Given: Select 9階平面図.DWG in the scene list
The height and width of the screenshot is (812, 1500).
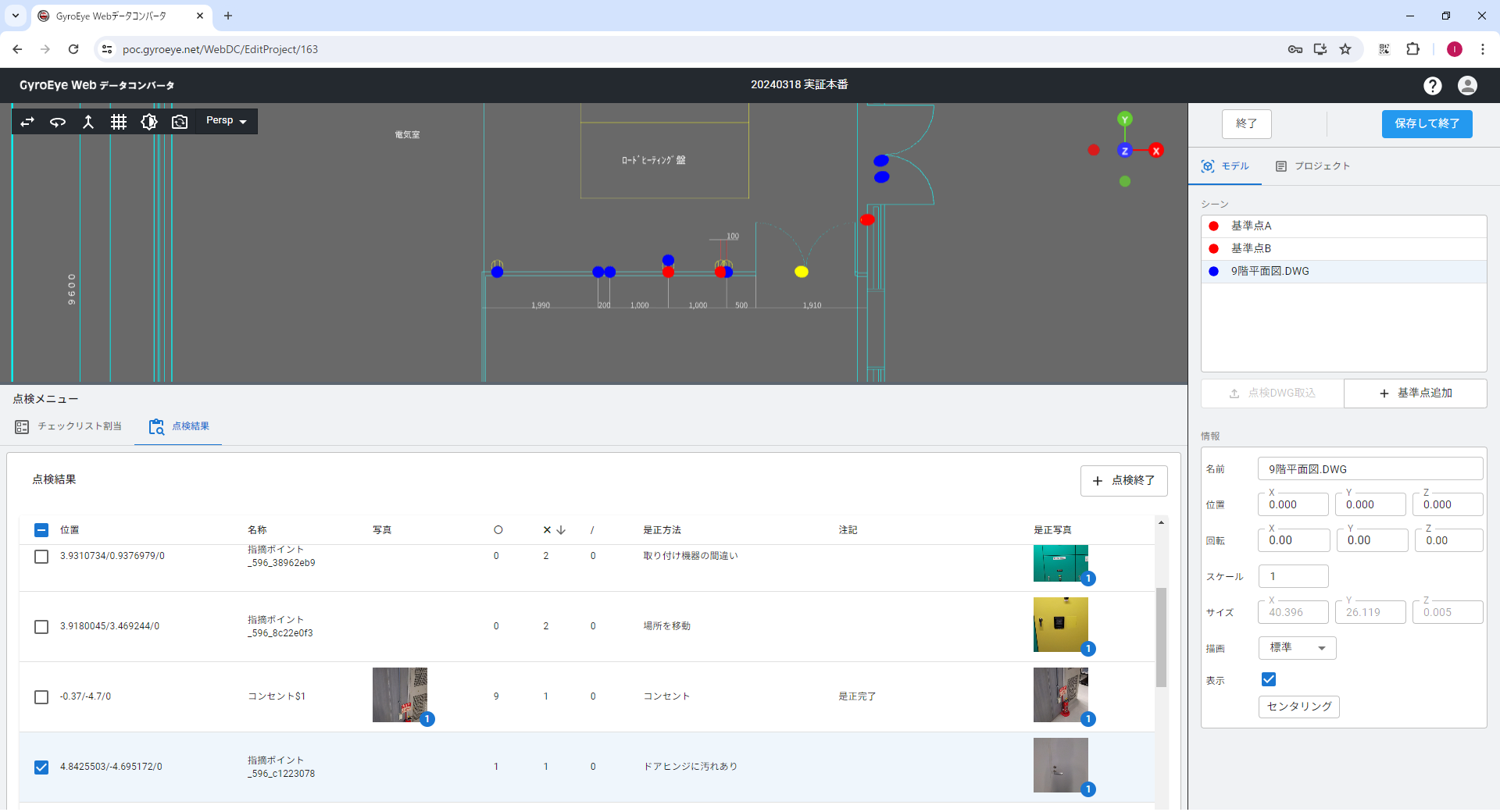Looking at the screenshot, I should (1344, 272).
